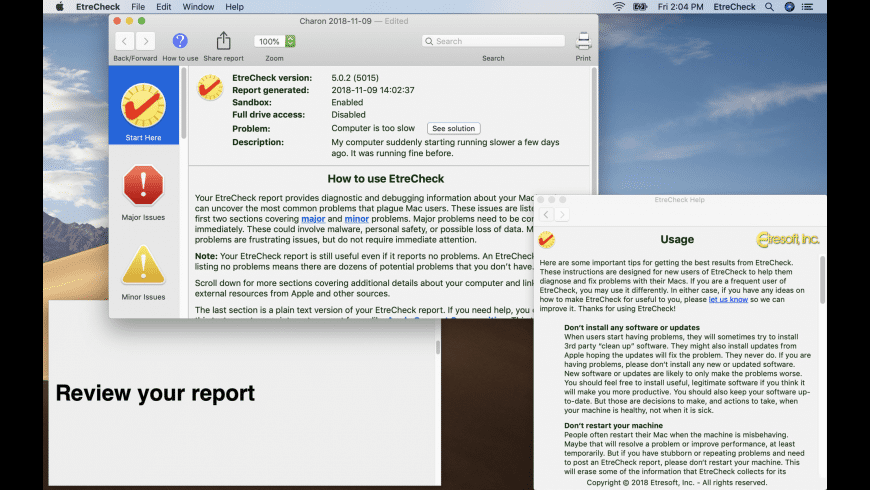Click the date and time display

pos(680,7)
